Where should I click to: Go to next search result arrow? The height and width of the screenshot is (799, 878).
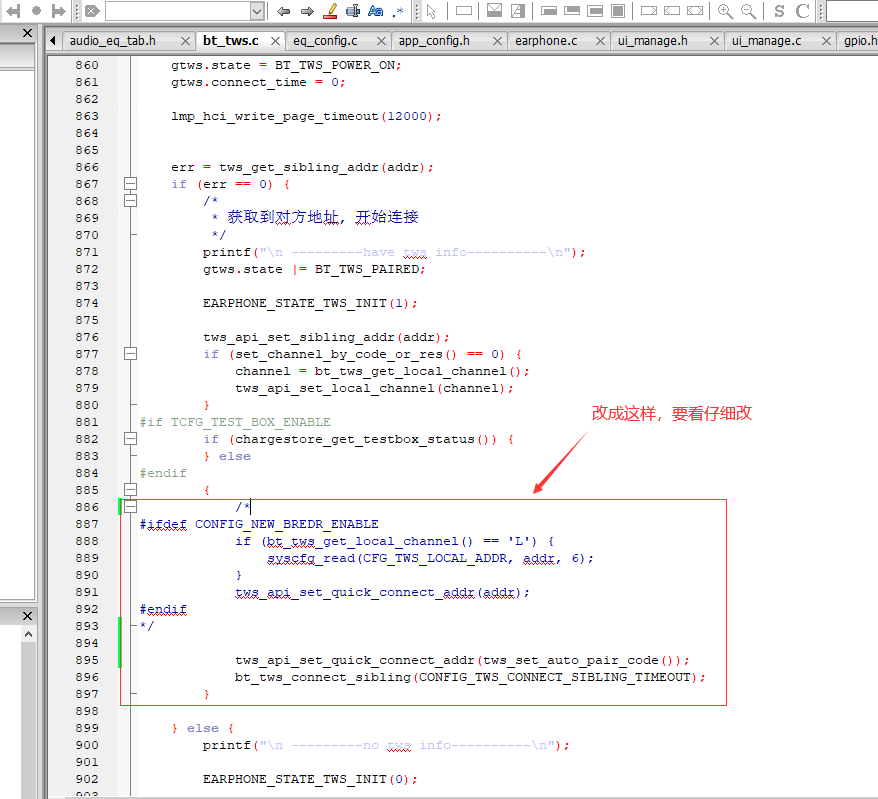pos(307,11)
